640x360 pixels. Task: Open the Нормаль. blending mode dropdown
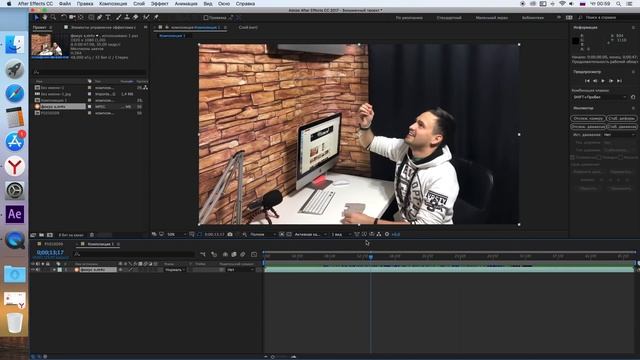[x=175, y=270]
